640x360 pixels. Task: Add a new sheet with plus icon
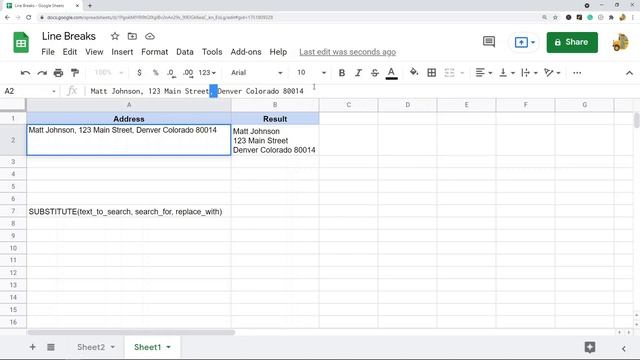tap(32, 347)
